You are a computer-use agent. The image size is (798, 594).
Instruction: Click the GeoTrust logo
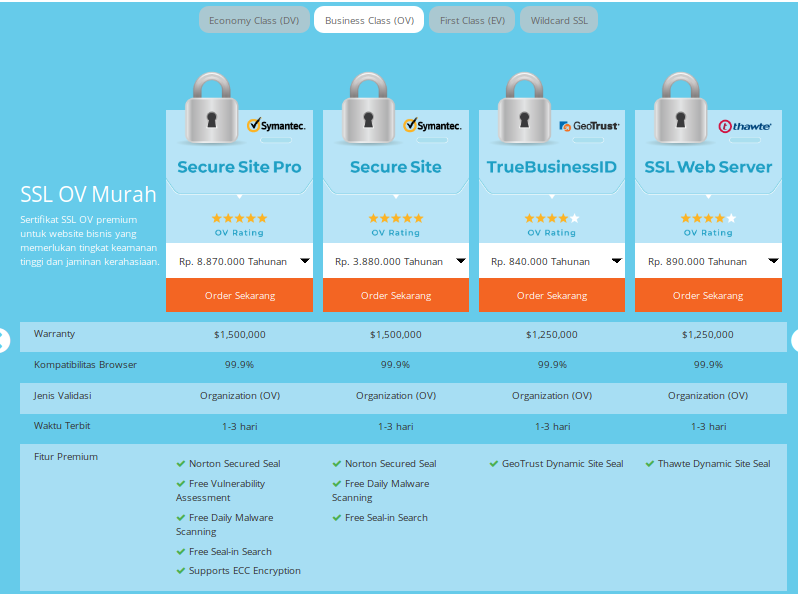(x=589, y=126)
